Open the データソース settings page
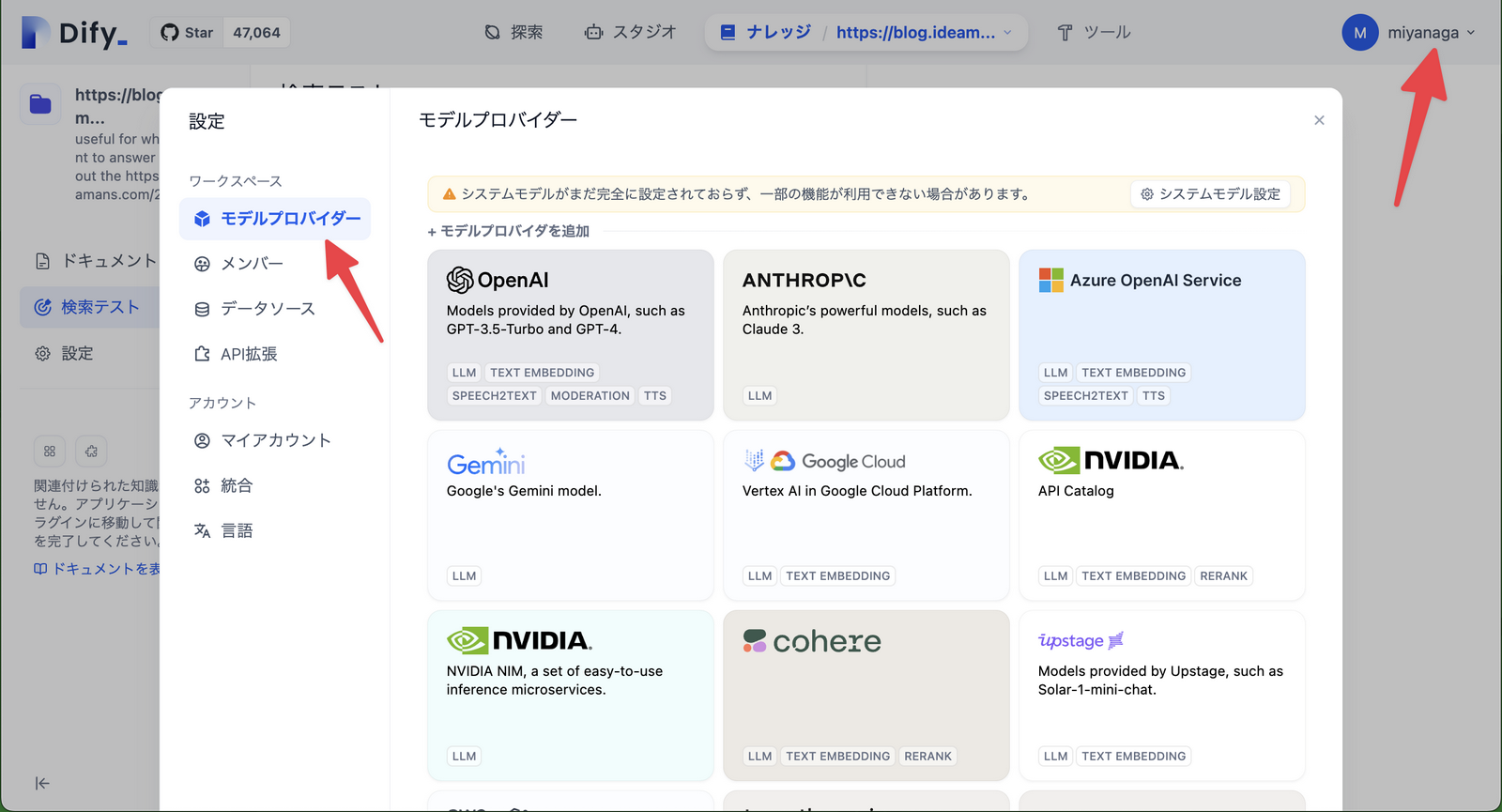The width and height of the screenshot is (1502, 812). coord(275,309)
